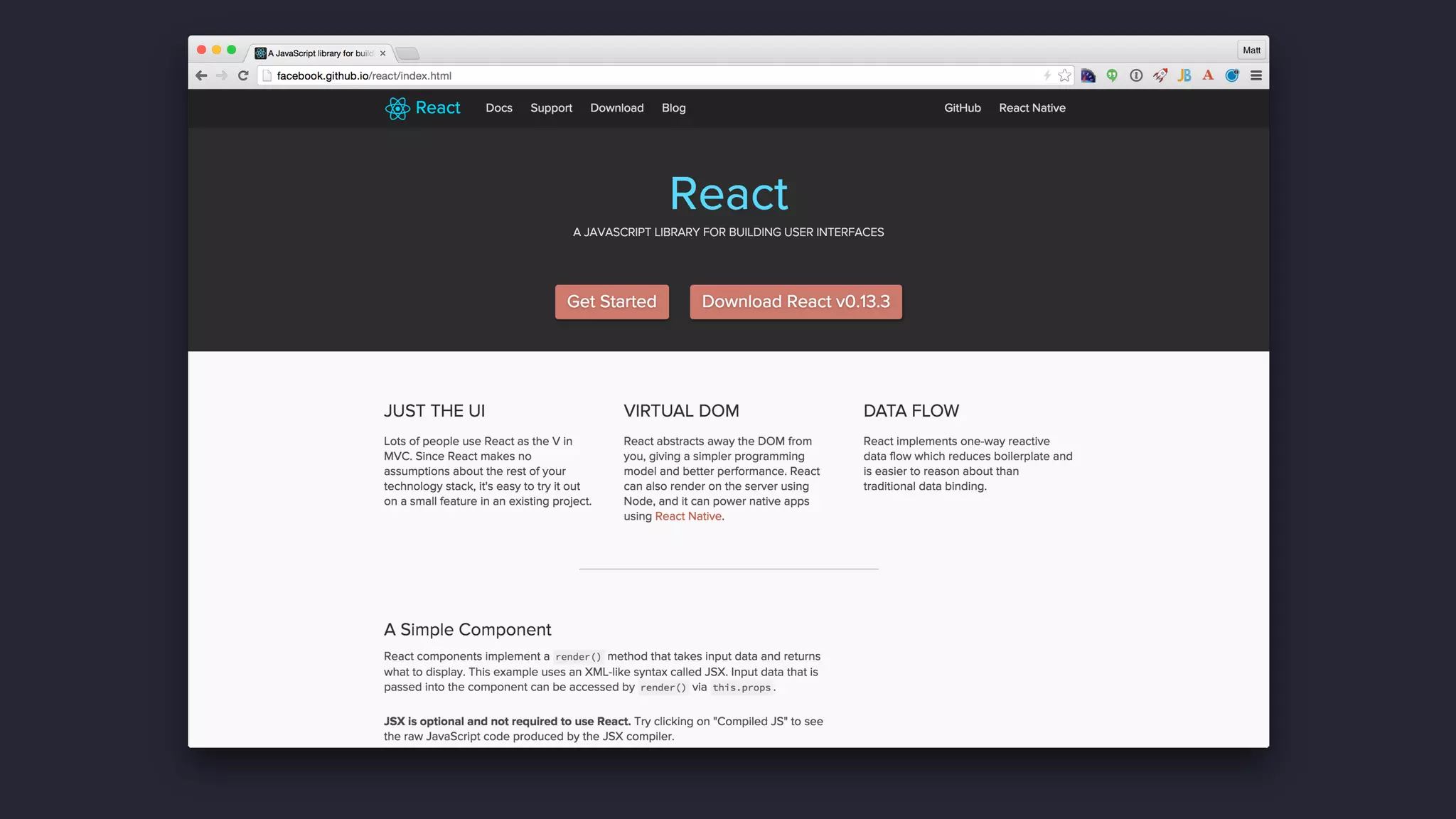The image size is (1456, 819).
Task: Click the large React hero title
Action: 729,193
